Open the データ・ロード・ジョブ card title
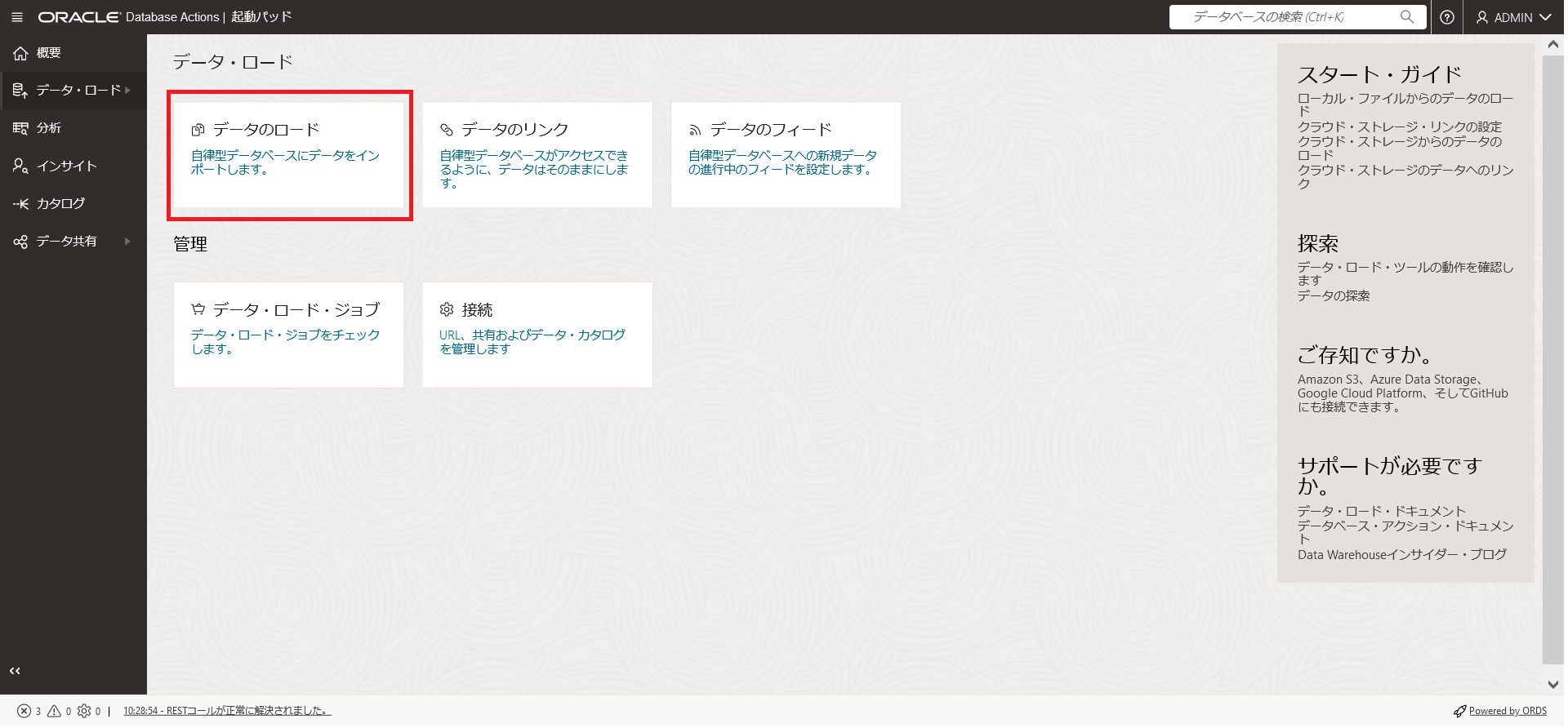1568x728 pixels. pos(296,310)
